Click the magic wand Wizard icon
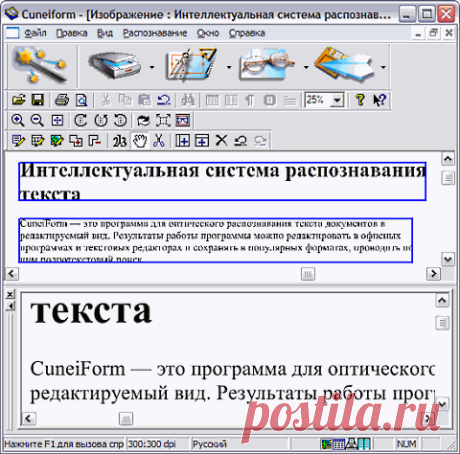The height and width of the screenshot is (454, 460). coord(39,65)
